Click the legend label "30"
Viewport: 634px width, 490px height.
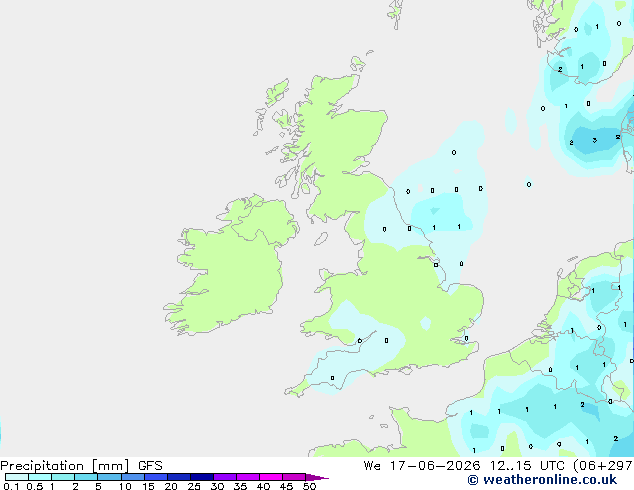(x=217, y=486)
